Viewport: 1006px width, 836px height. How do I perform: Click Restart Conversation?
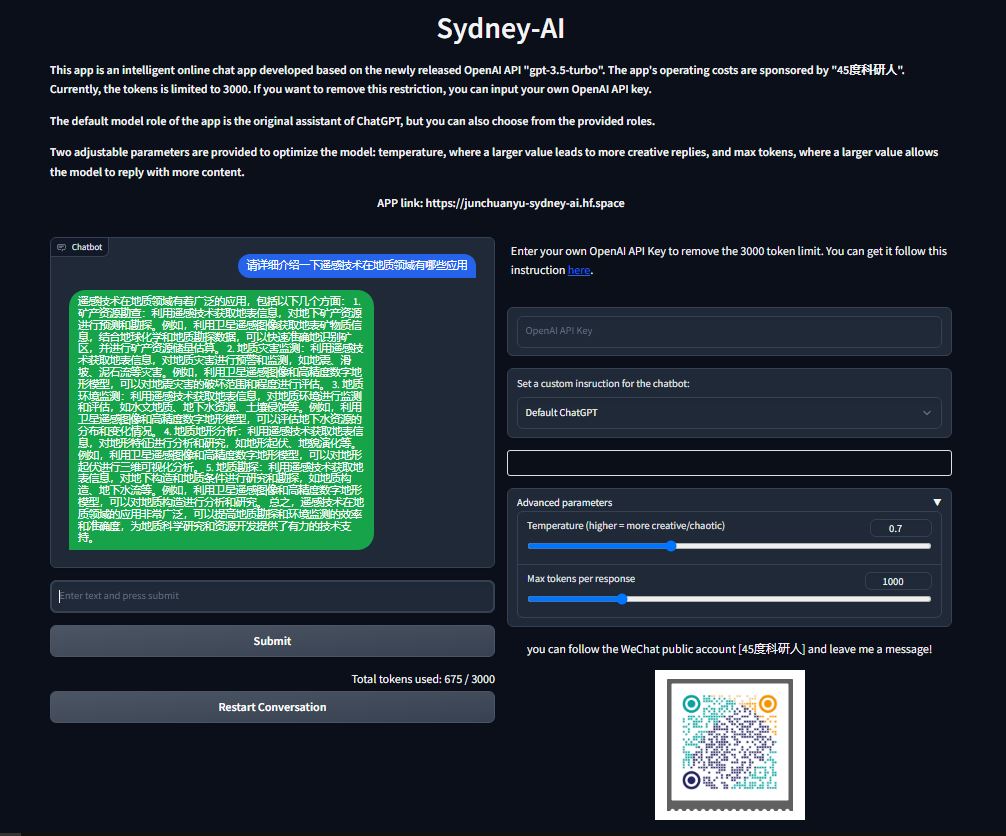(x=272, y=707)
